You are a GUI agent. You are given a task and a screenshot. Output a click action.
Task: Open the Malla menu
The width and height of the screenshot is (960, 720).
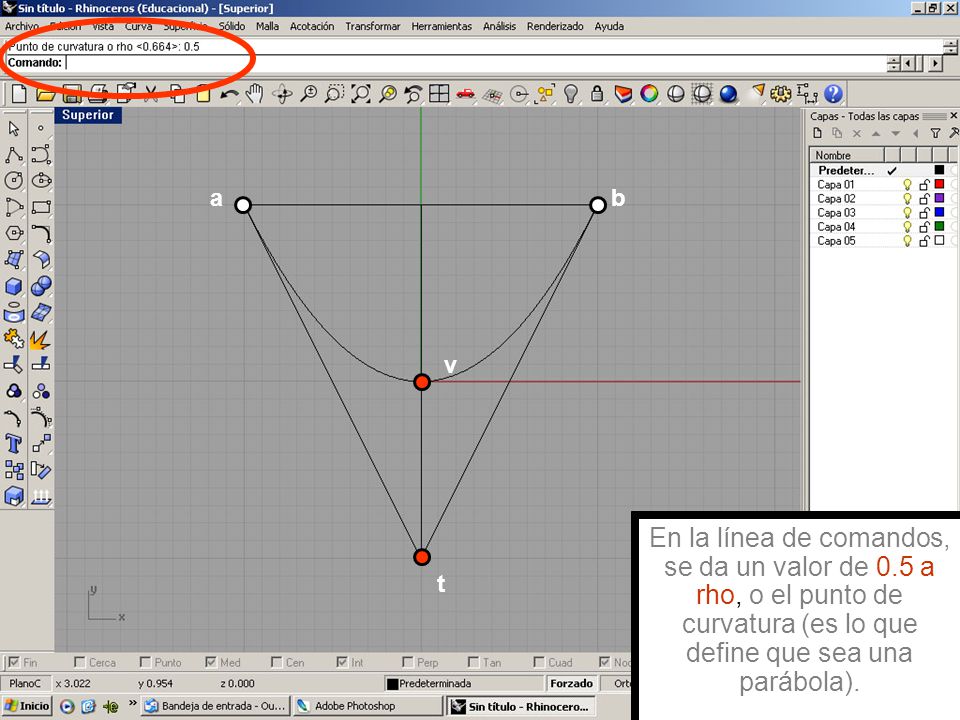[x=268, y=26]
